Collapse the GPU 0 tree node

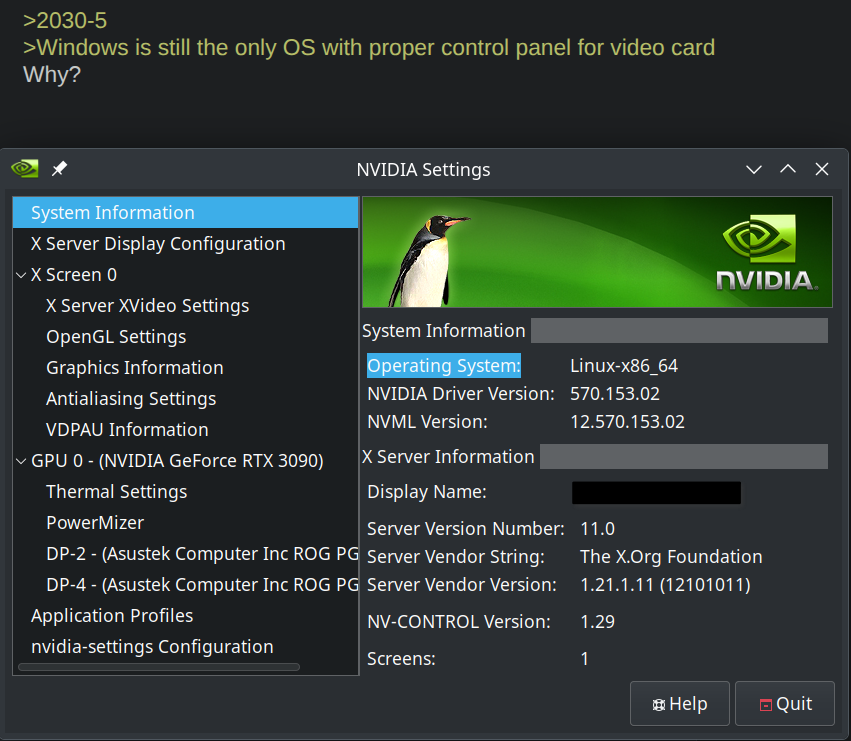tap(21, 461)
